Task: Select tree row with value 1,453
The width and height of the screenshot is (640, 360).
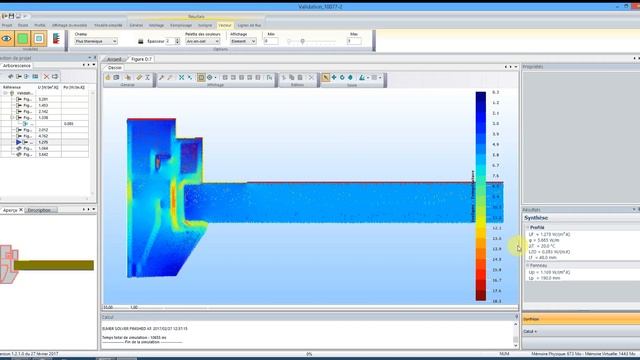Action: tap(44, 105)
